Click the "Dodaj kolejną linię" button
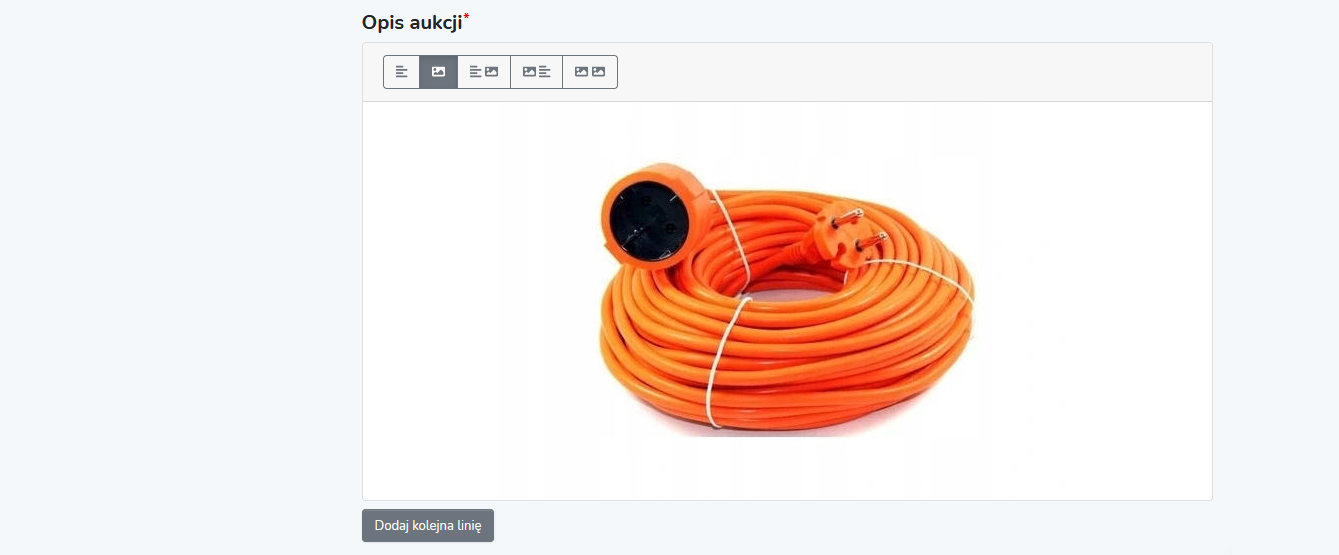Image resolution: width=1339 pixels, height=555 pixels. click(428, 526)
